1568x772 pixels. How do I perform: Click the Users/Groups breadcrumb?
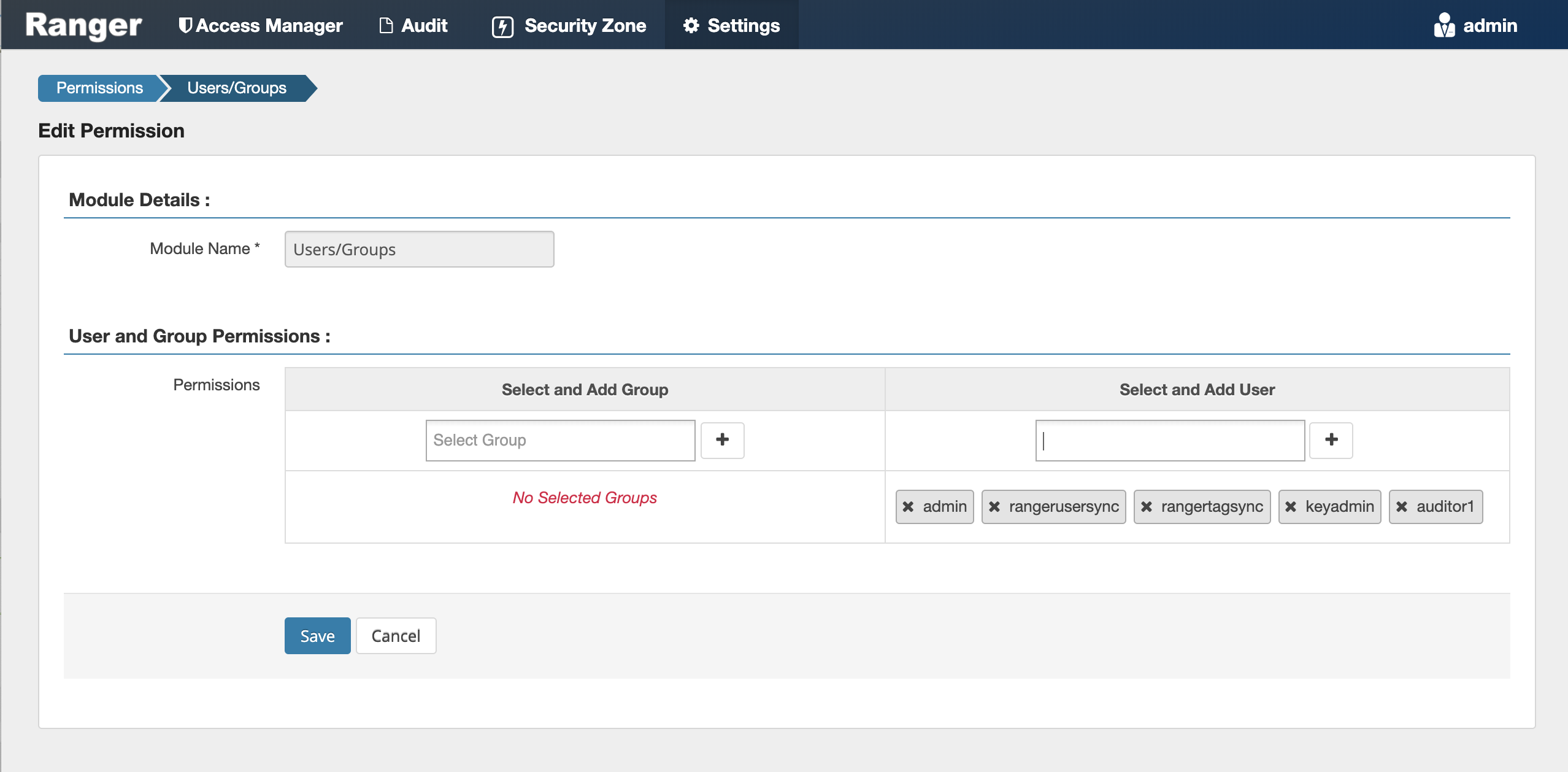(x=237, y=88)
